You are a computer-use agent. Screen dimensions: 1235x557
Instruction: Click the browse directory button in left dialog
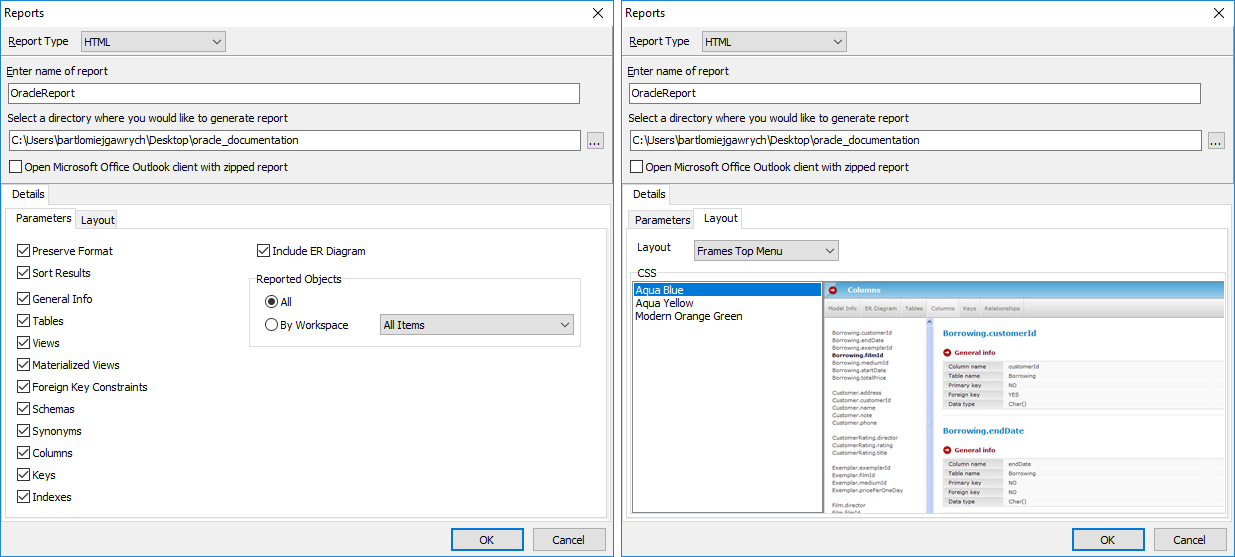(595, 141)
